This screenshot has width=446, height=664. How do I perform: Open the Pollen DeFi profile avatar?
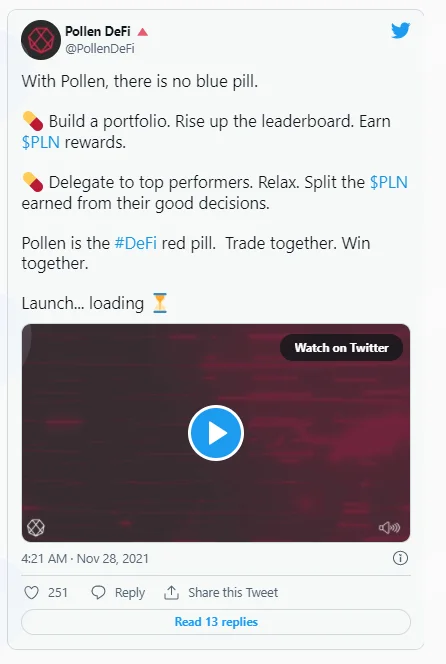[x=41, y=40]
